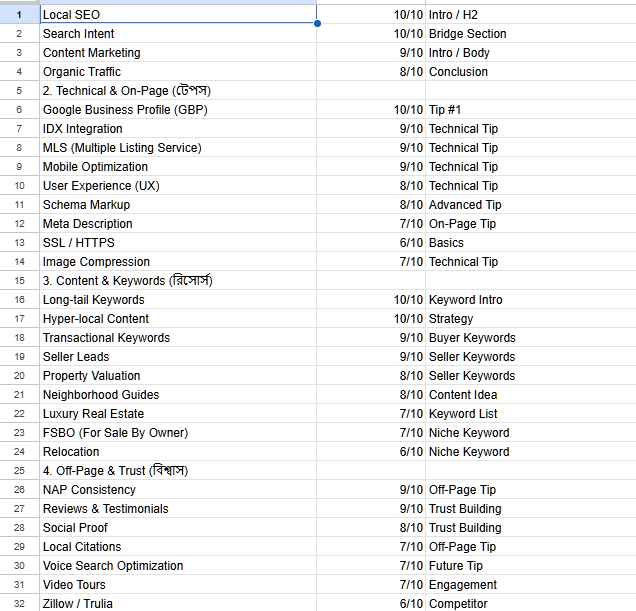This screenshot has width=636, height=611.
Task: Select the 'Transactional Keywords' cell
Action: 178,338
